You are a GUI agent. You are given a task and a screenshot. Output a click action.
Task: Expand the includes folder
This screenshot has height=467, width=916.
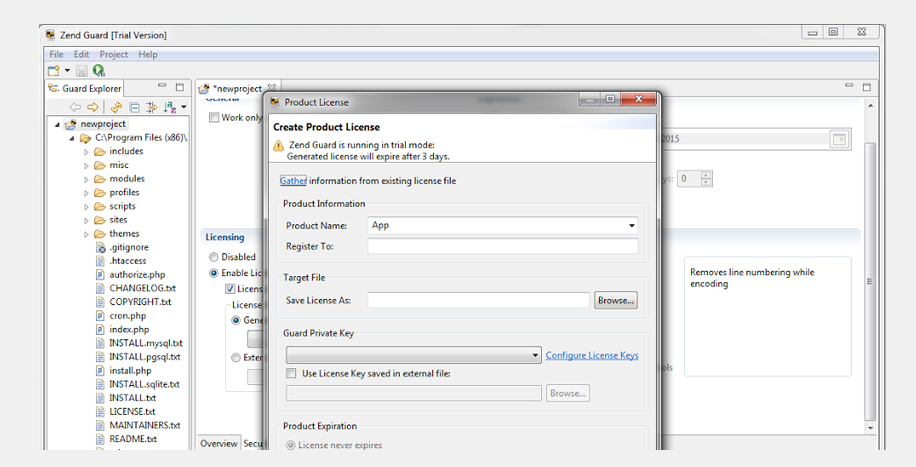[86, 152]
